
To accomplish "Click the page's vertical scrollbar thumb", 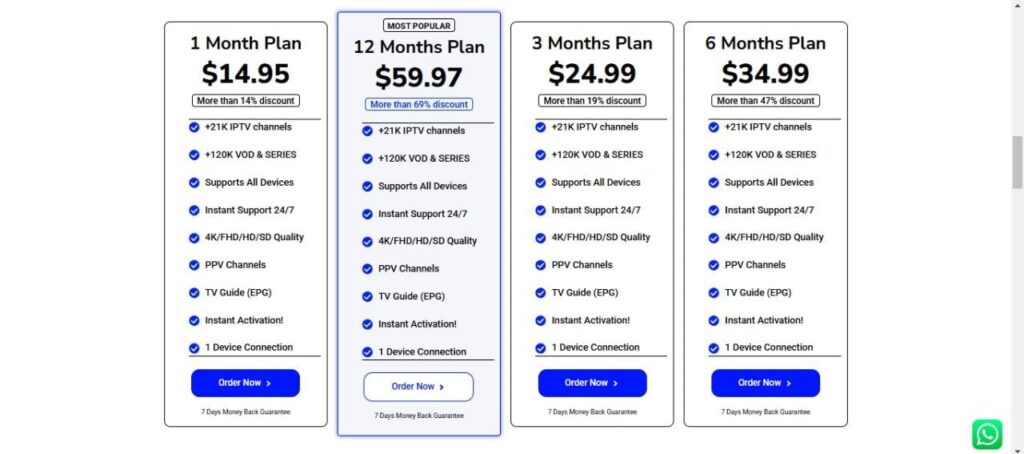I will (1017, 161).
